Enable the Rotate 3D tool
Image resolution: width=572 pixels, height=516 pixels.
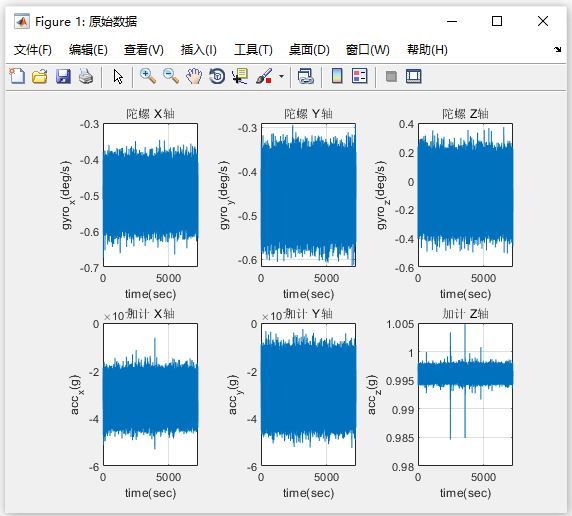[x=217, y=77]
